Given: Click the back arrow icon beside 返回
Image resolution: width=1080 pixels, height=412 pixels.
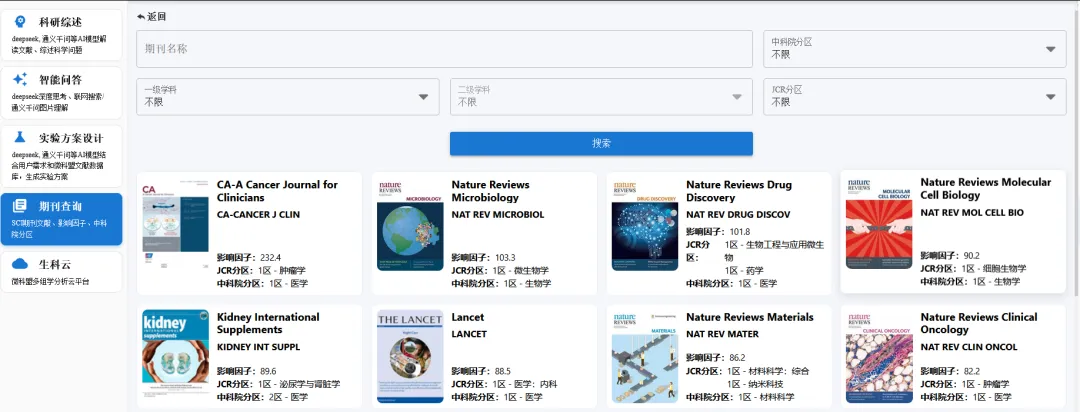Looking at the screenshot, I should pos(141,17).
